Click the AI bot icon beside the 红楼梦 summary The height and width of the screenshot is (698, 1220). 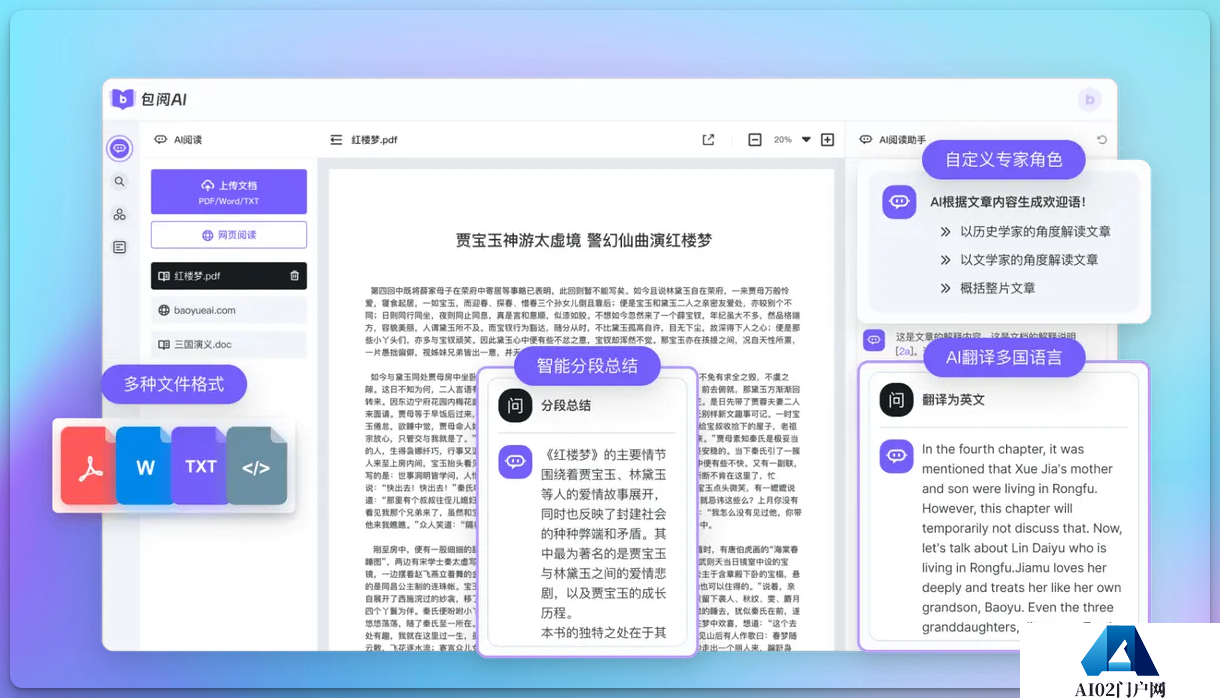(515, 461)
